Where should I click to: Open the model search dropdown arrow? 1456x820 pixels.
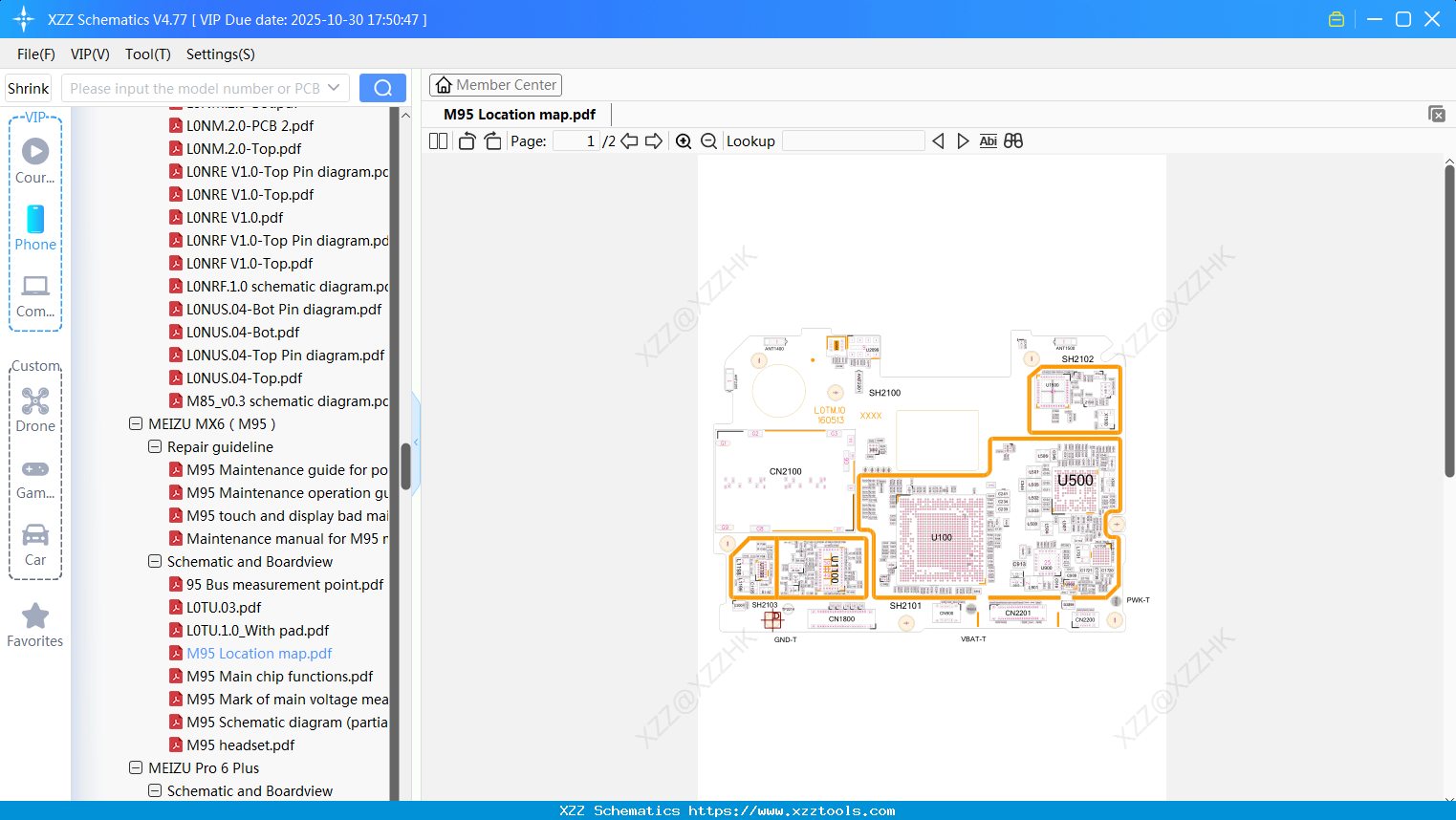click(332, 87)
